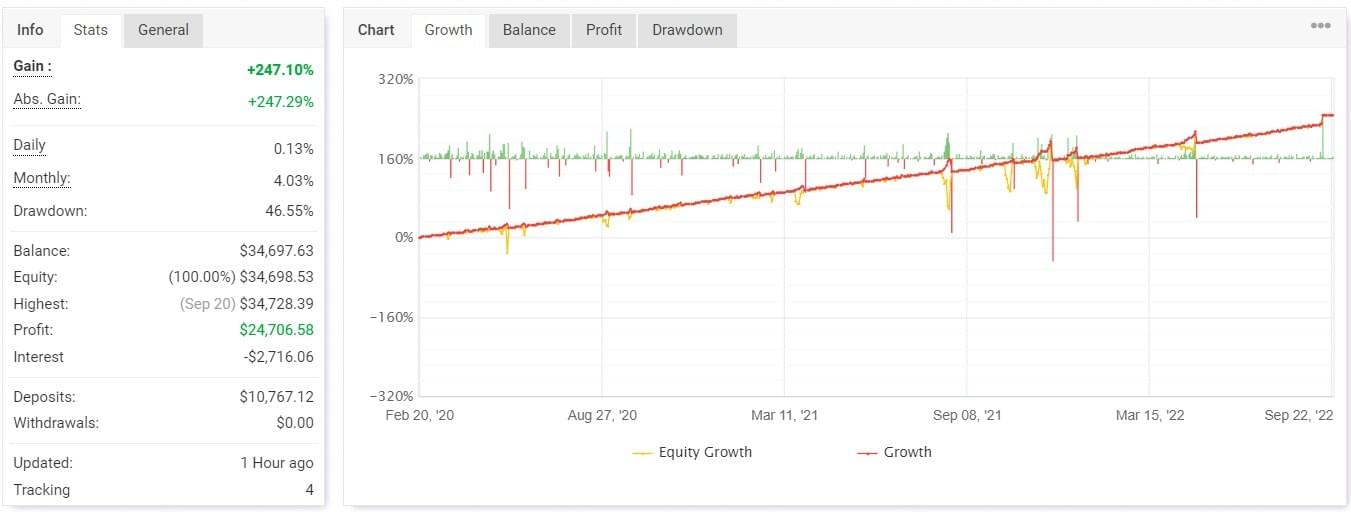Switch to the Balance chart tab
The height and width of the screenshot is (512, 1351).
pyautogui.click(x=529, y=30)
